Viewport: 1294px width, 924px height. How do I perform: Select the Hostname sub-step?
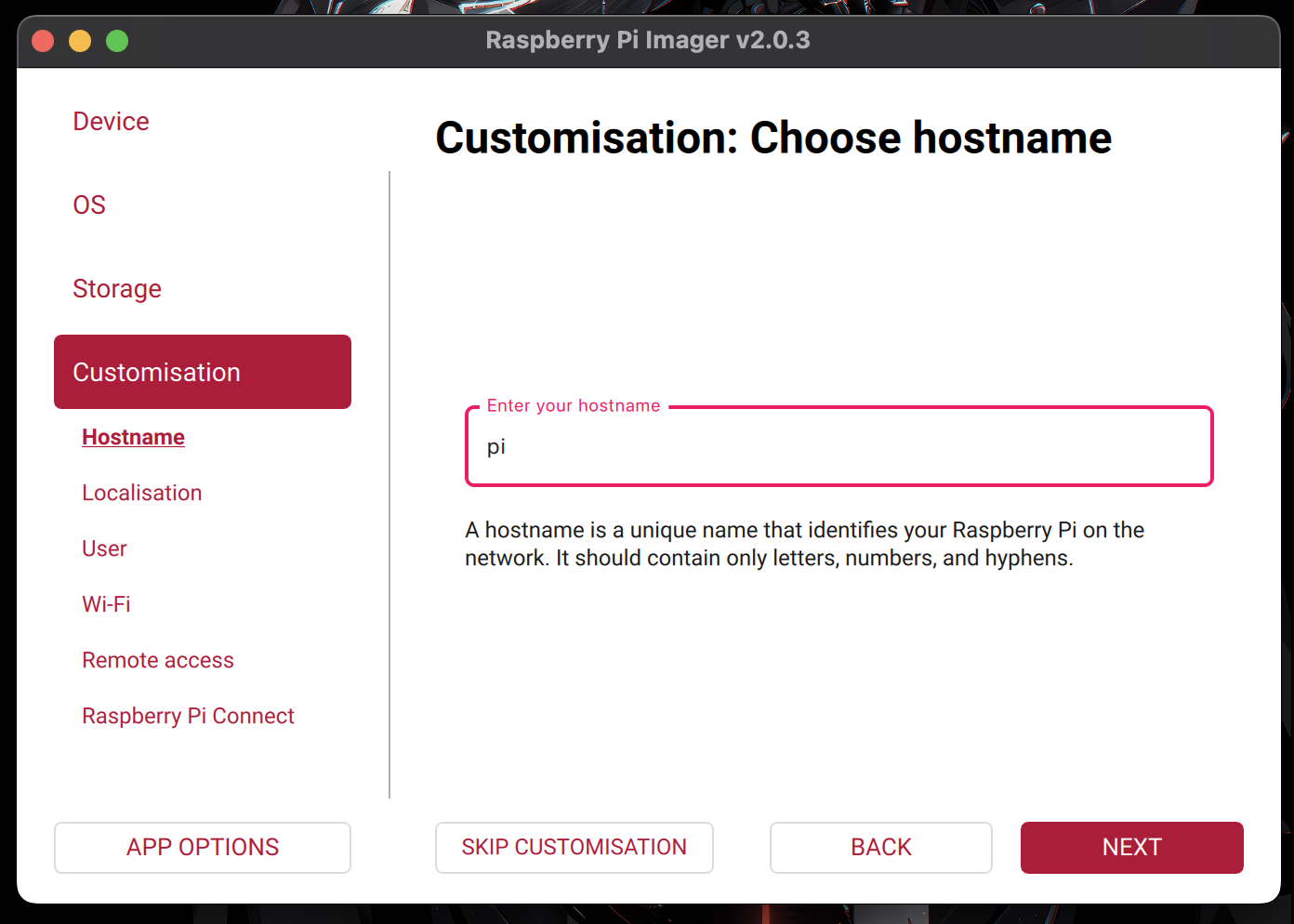click(133, 437)
